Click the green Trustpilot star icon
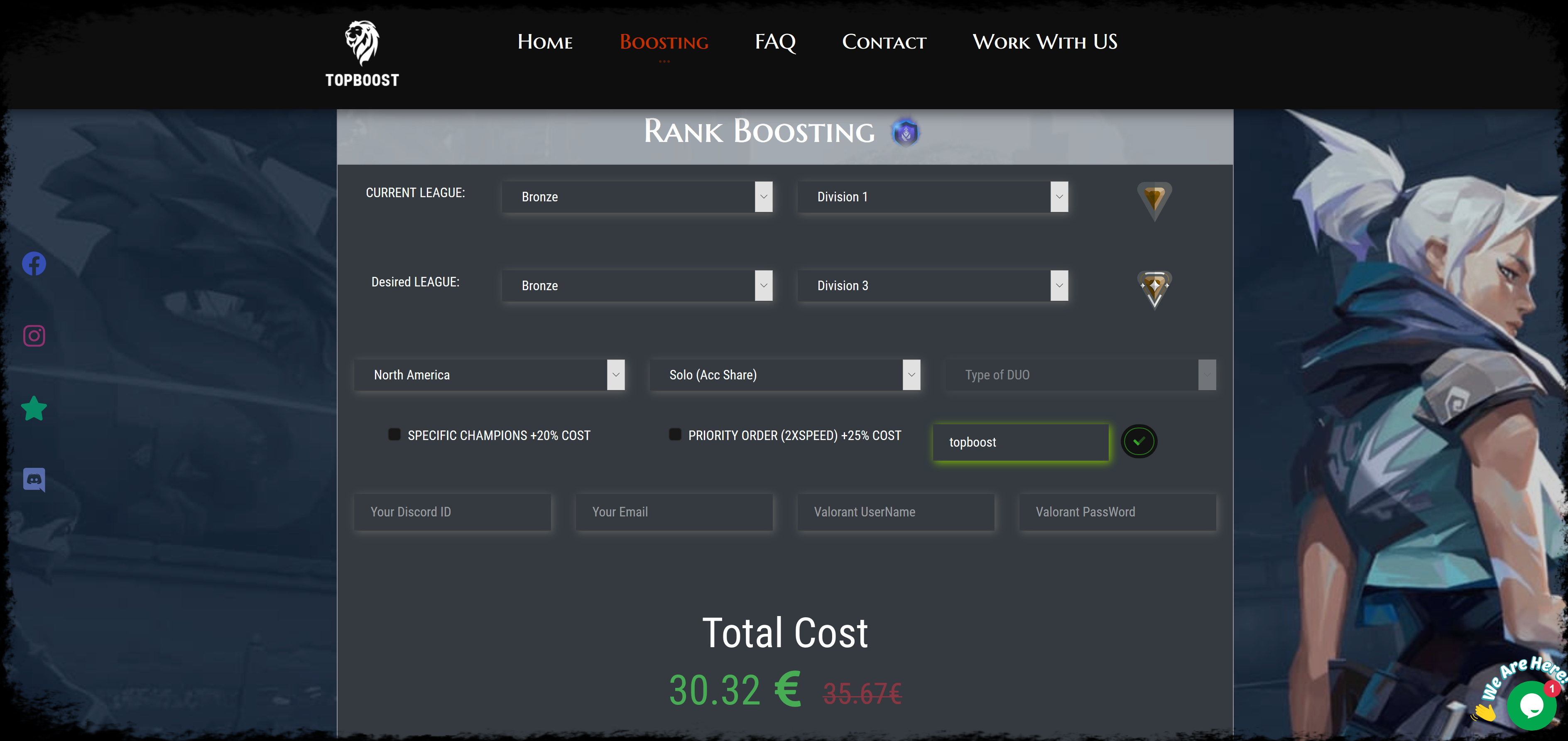 [34, 408]
